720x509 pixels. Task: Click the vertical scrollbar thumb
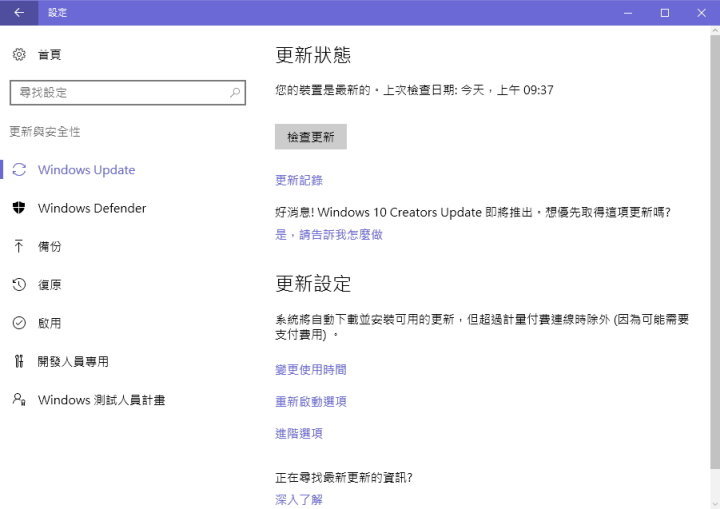tap(715, 253)
